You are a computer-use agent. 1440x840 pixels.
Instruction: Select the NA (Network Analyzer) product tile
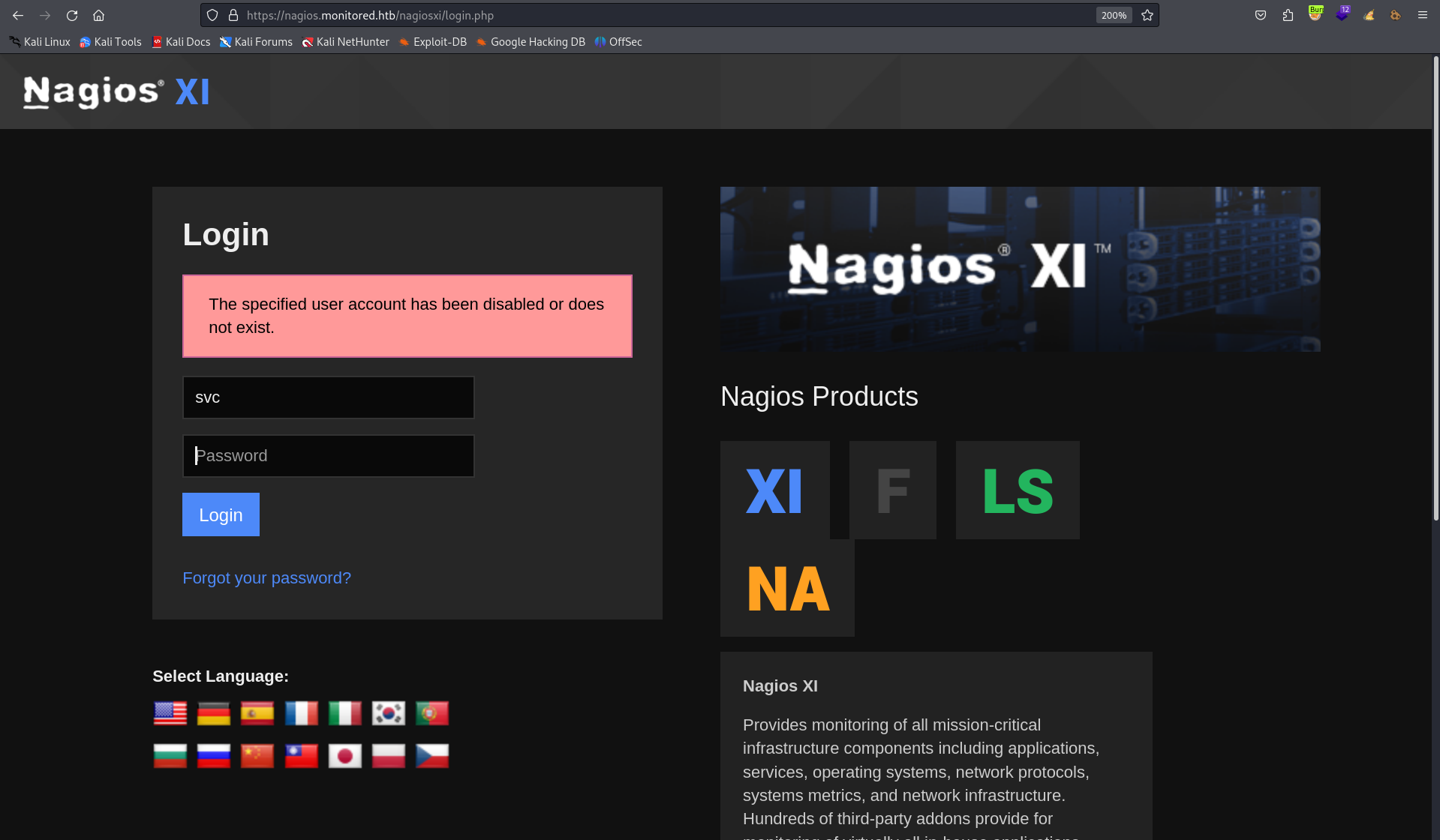pyautogui.click(x=787, y=588)
